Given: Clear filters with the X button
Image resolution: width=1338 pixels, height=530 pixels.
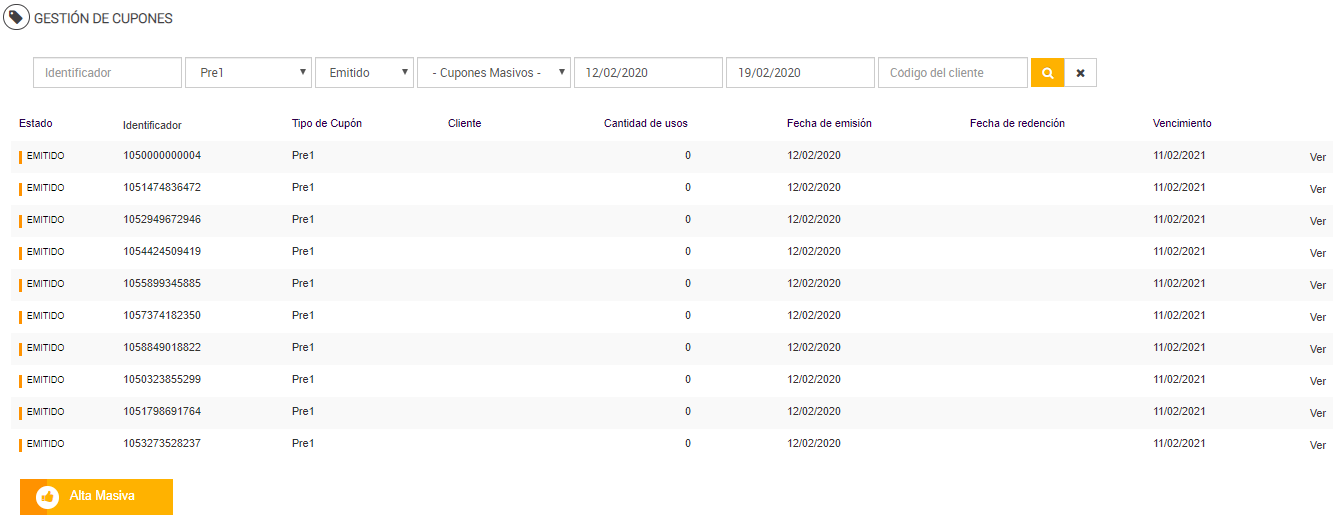Looking at the screenshot, I should [1080, 73].
